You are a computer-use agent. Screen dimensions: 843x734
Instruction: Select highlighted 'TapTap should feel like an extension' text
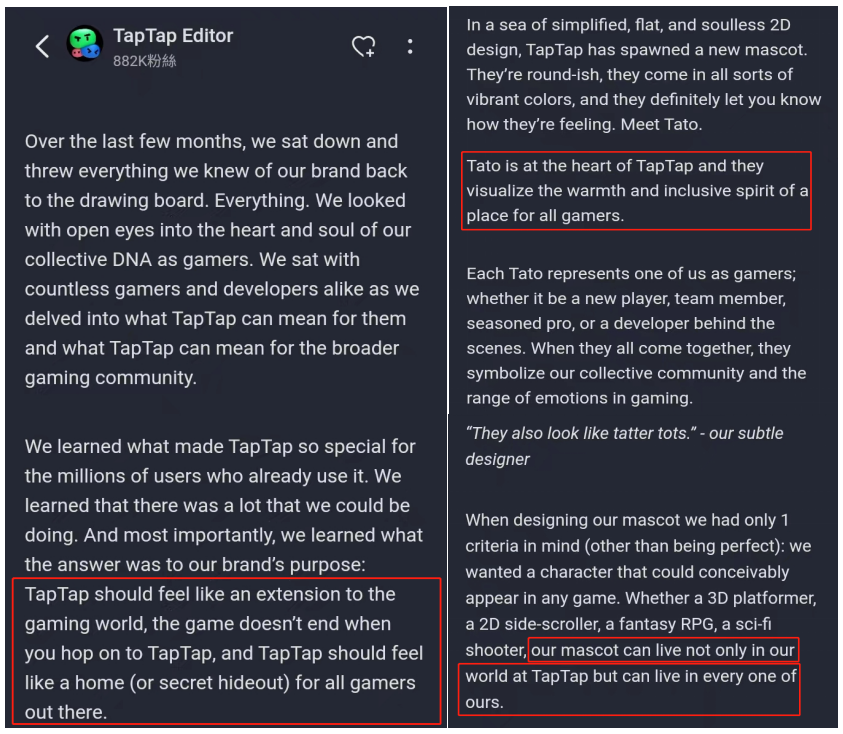click(x=226, y=651)
